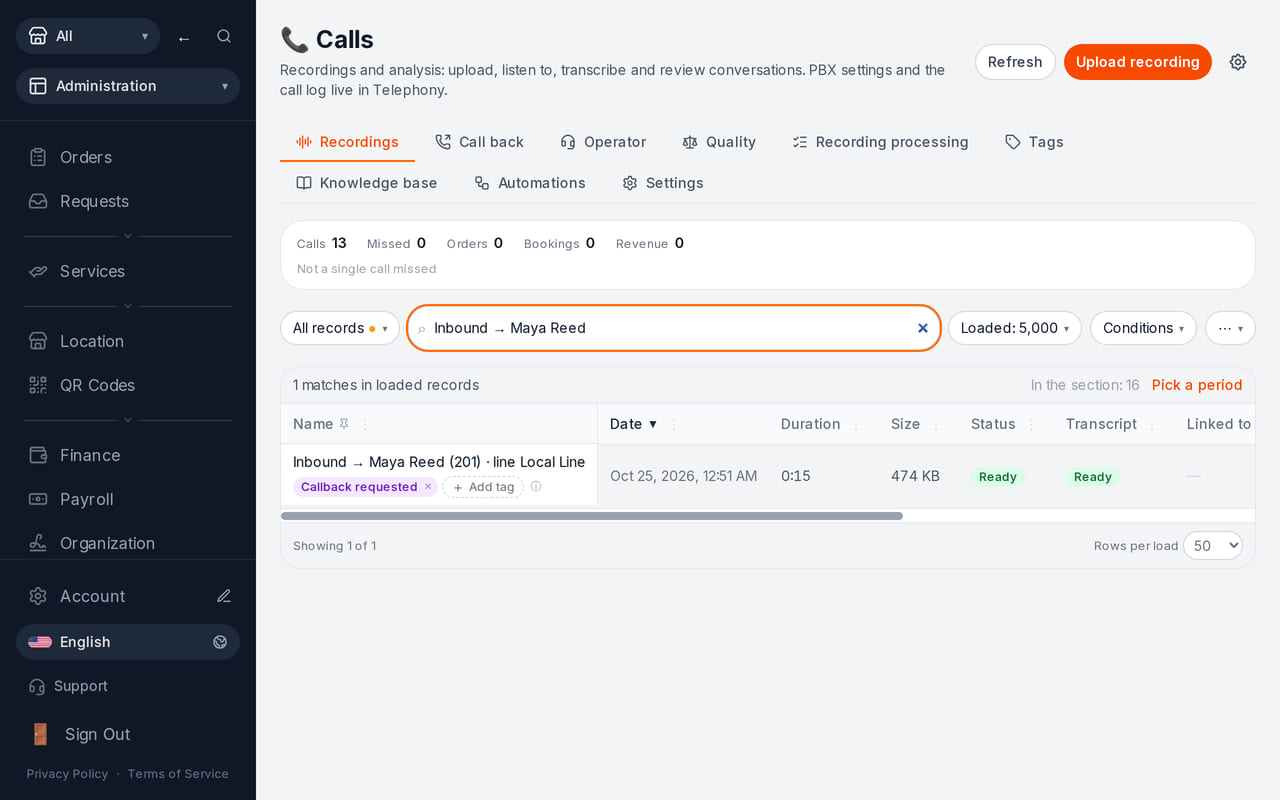The height and width of the screenshot is (800, 1280).
Task: Remove the Callback requested tag
Action: [x=428, y=487]
